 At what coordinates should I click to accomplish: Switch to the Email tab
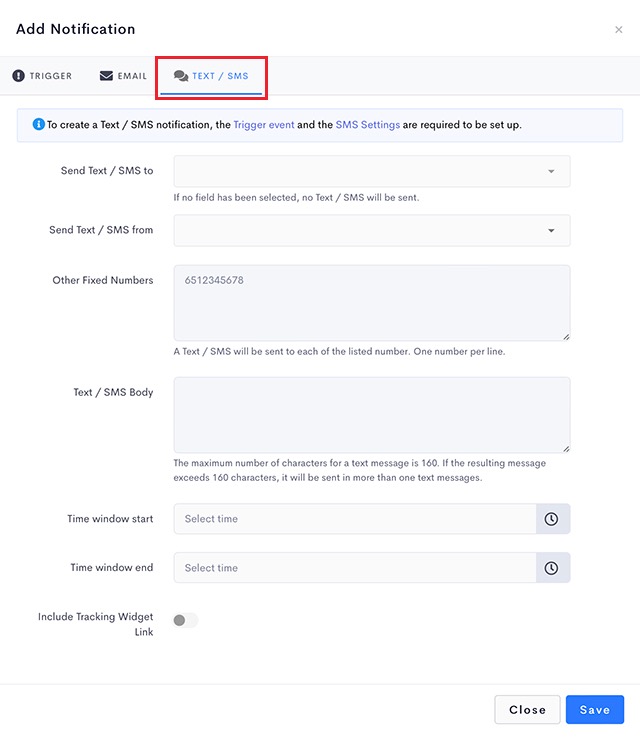(123, 76)
